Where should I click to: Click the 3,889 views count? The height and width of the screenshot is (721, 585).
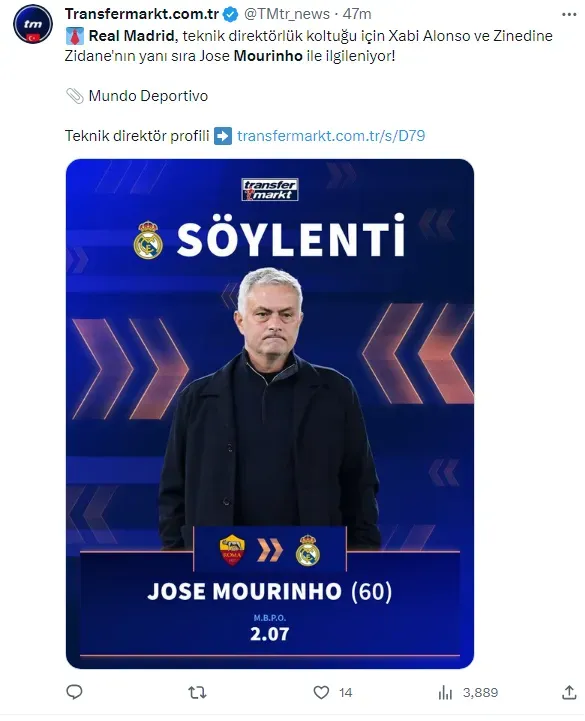[x=480, y=692]
